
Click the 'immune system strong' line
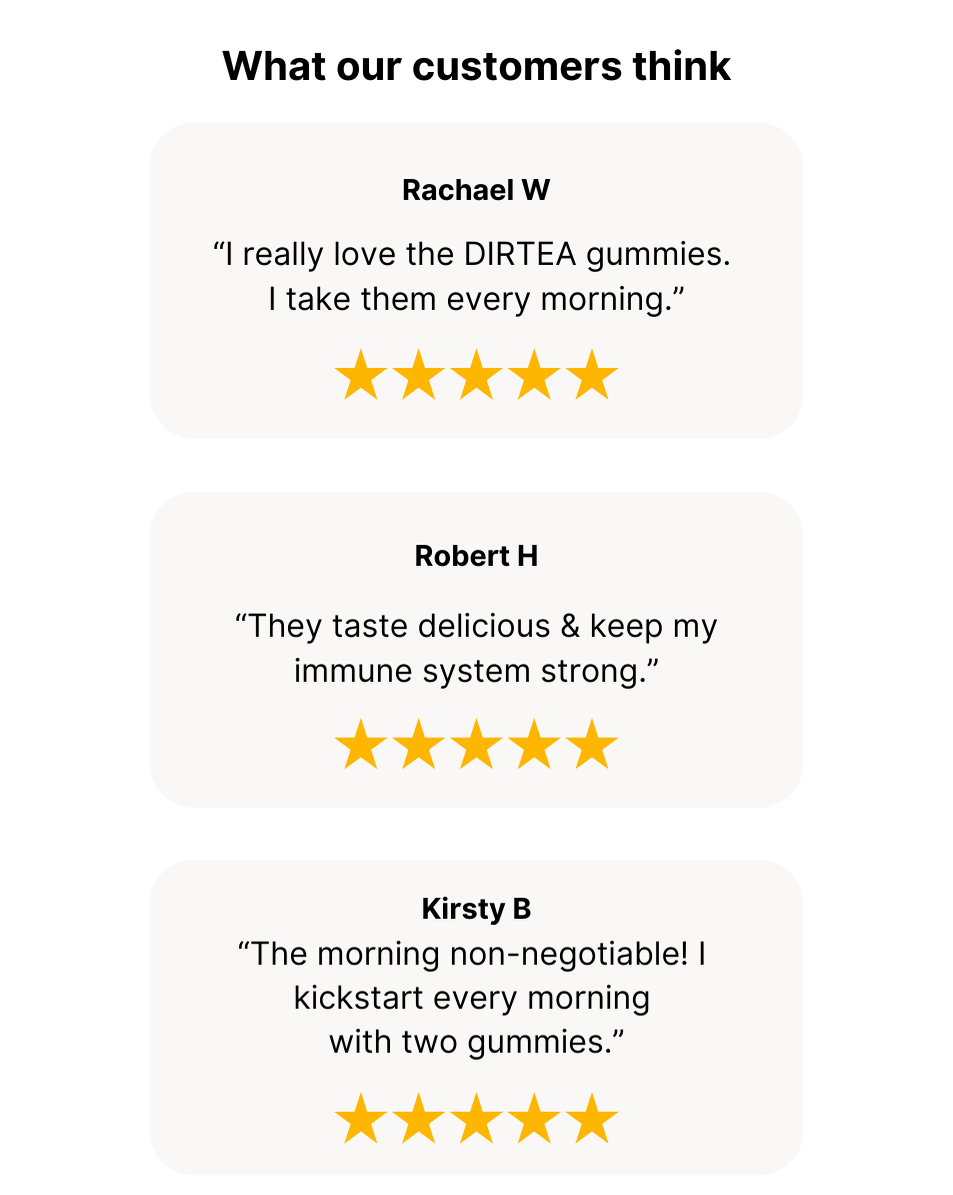click(476, 671)
